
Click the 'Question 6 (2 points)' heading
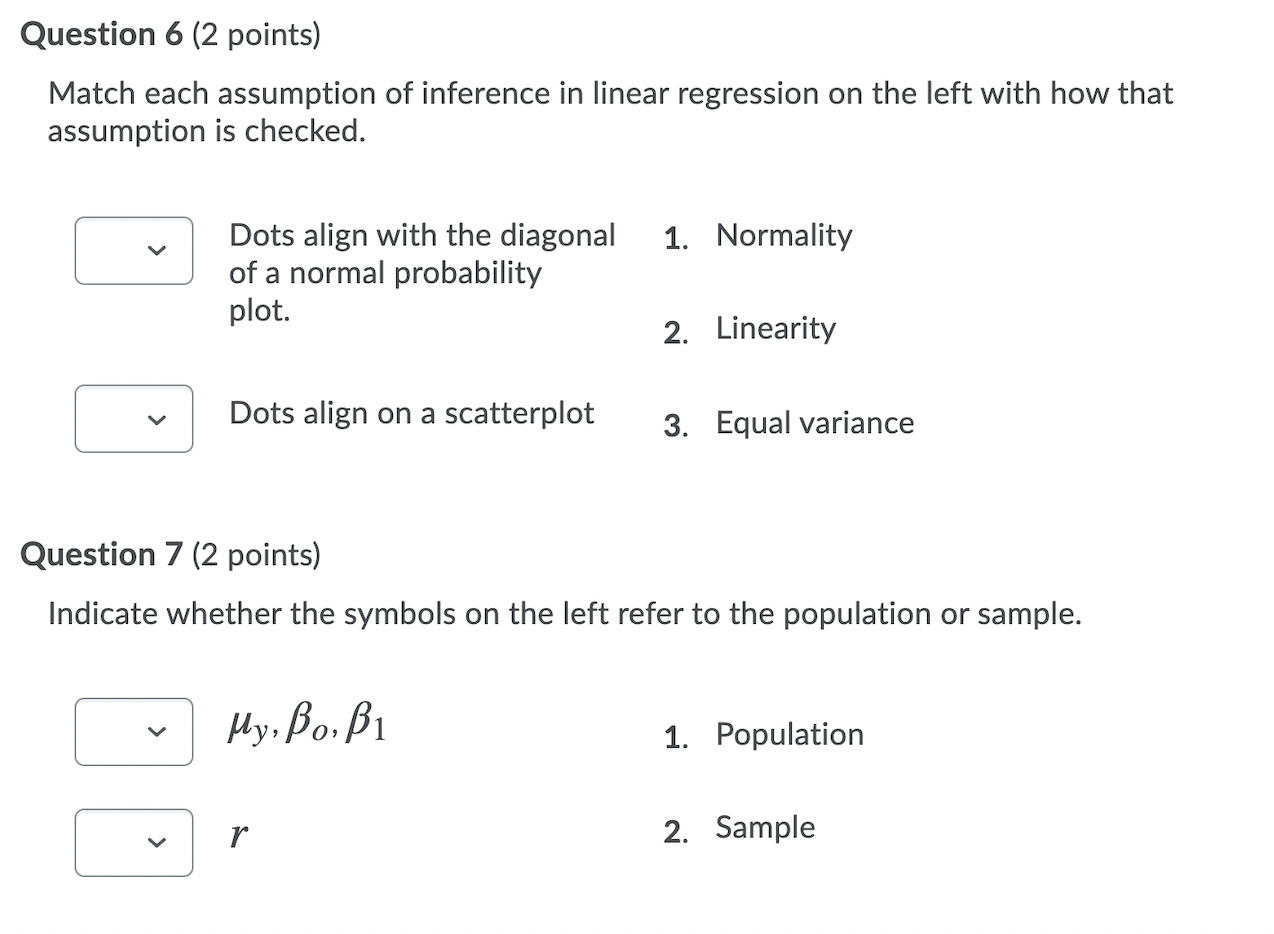click(170, 33)
